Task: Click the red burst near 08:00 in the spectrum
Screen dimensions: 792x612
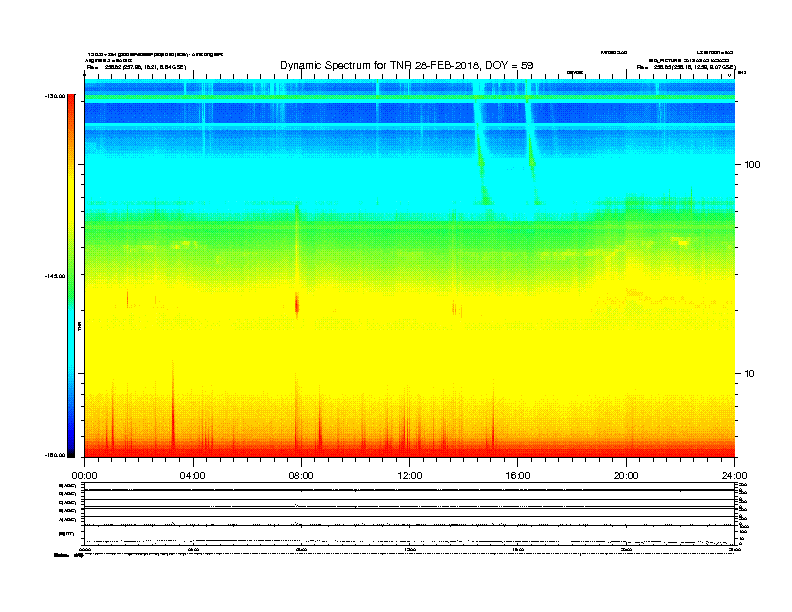Action: (x=297, y=305)
